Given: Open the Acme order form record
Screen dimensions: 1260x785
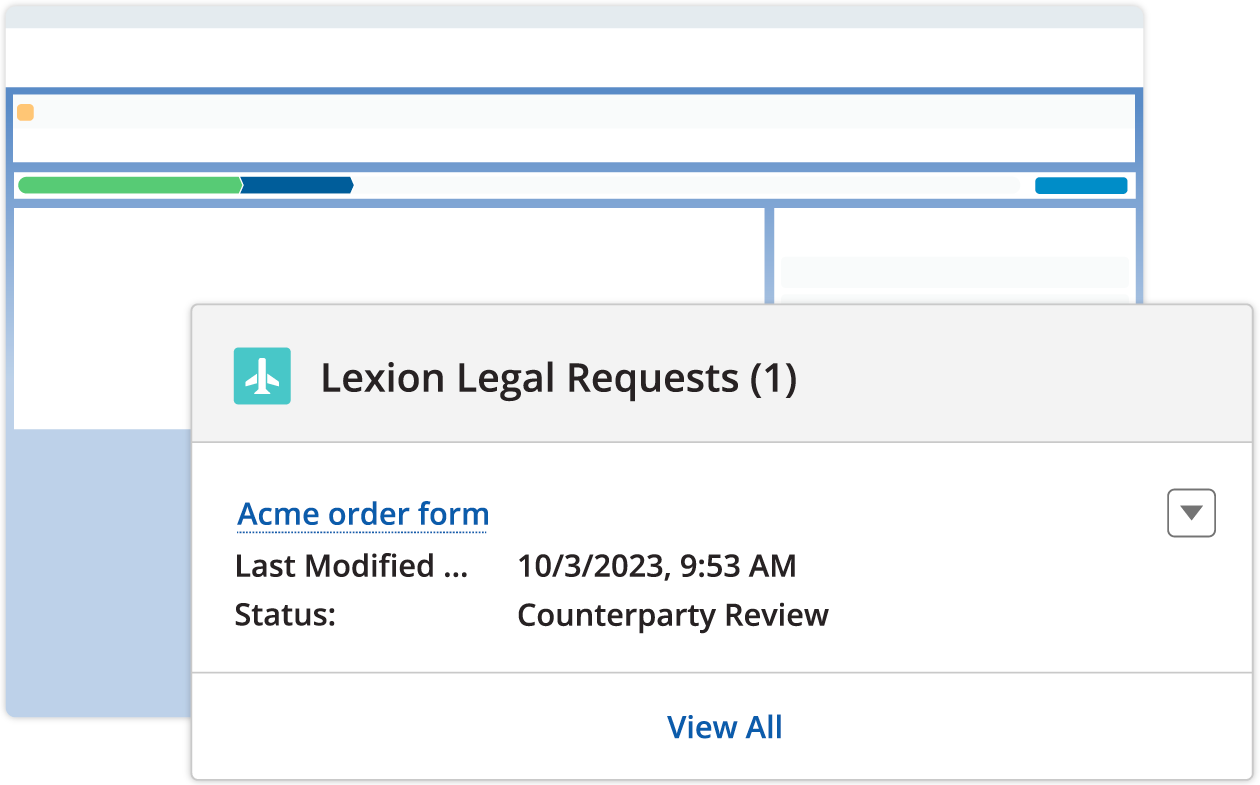Looking at the screenshot, I should 362,513.
